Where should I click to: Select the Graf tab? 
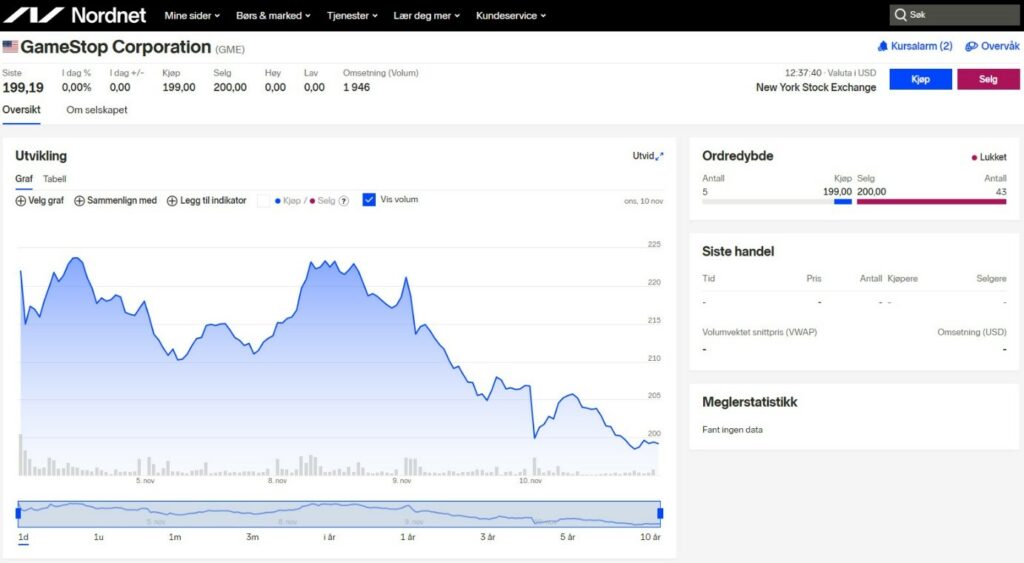pos(24,178)
